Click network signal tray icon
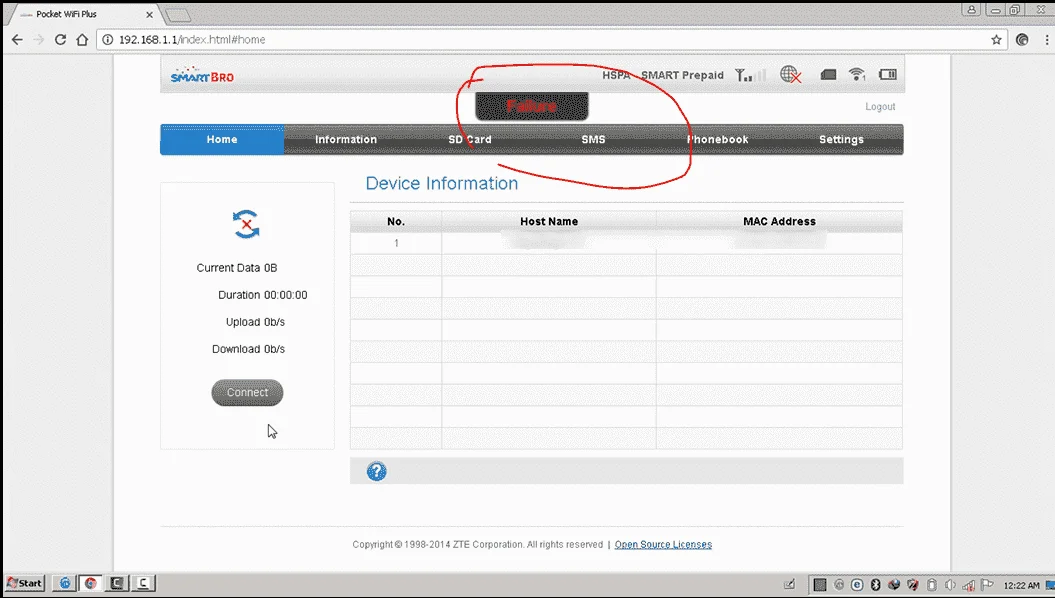 tap(968, 585)
